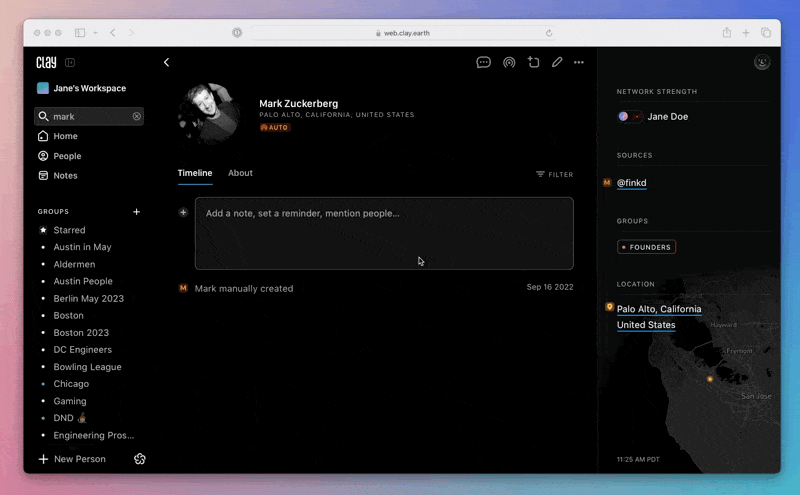Screen dimensions: 800x495
Task: Open the message bubble icon in profile toolbar
Action: (483, 62)
